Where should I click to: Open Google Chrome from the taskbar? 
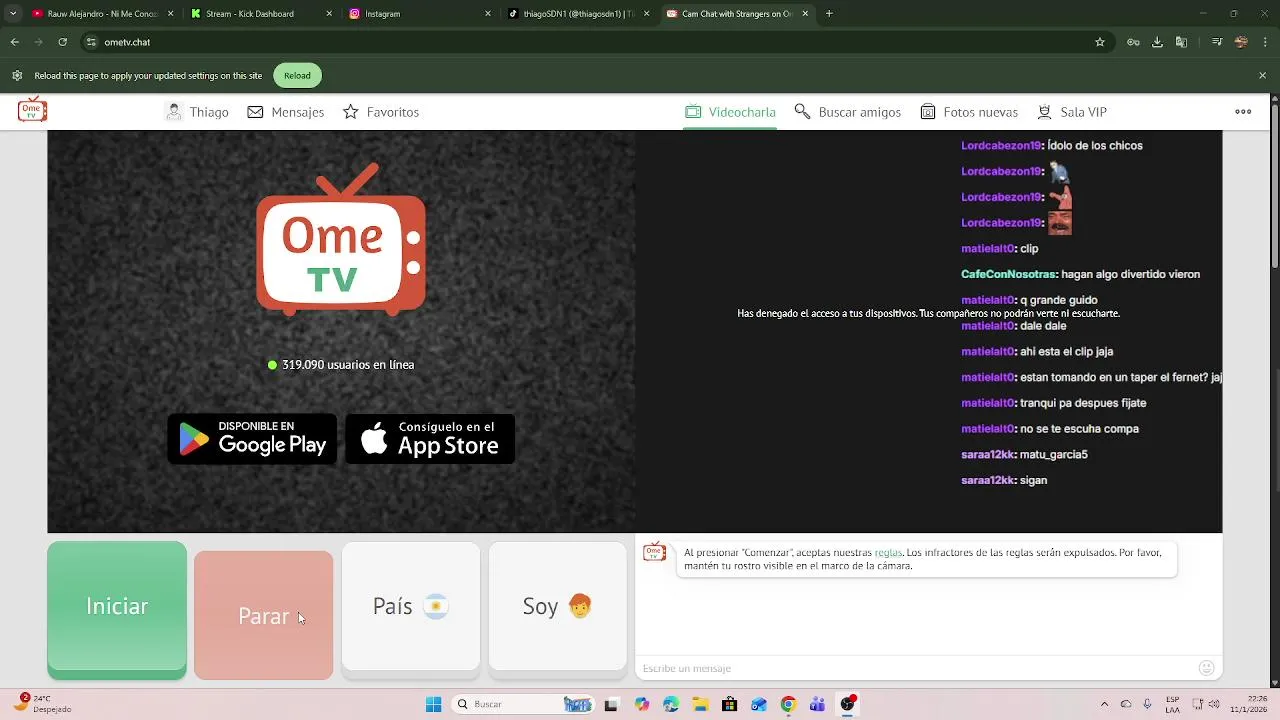(788, 704)
